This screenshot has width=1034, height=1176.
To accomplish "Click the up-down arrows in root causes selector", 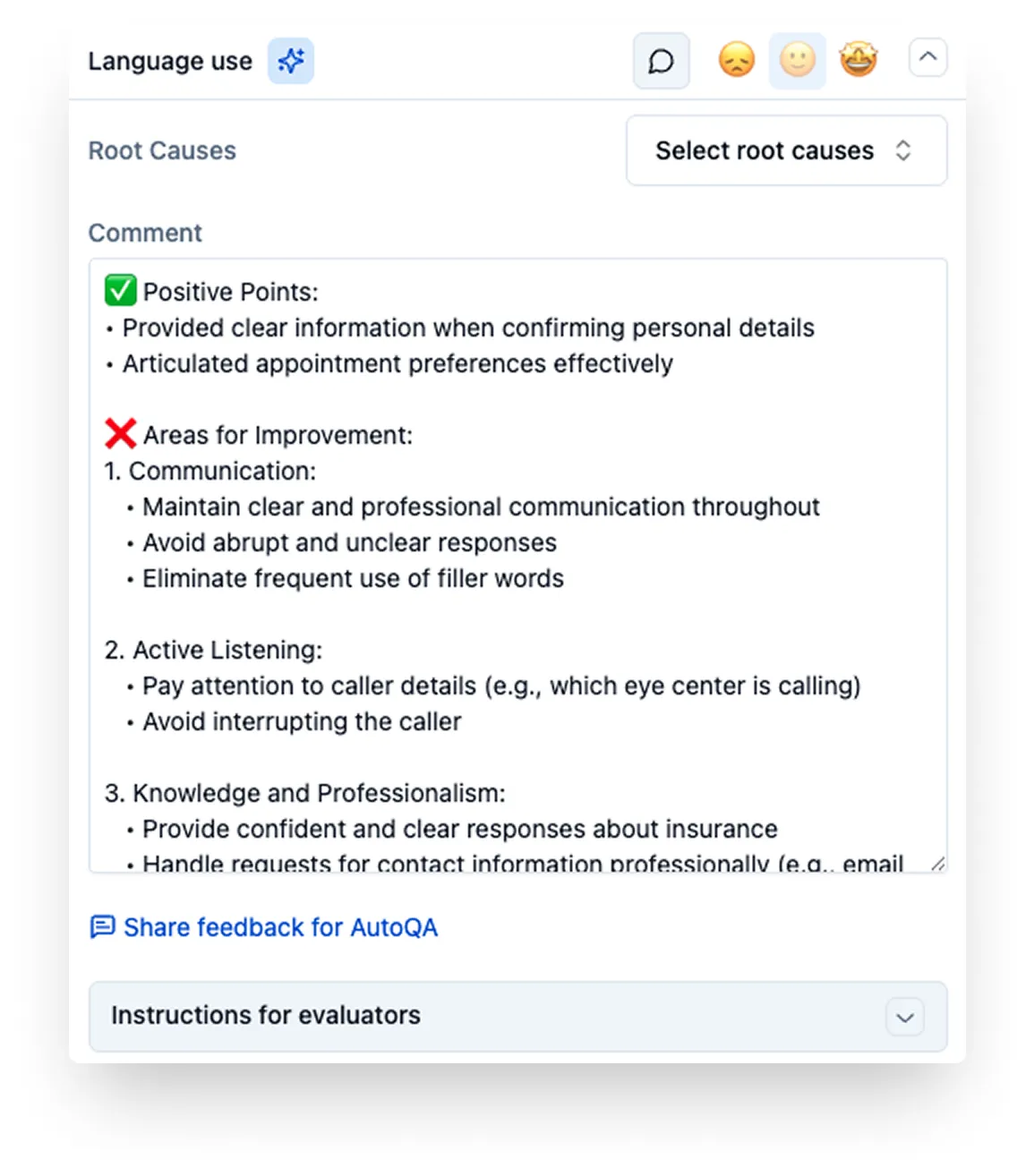I will tap(903, 150).
